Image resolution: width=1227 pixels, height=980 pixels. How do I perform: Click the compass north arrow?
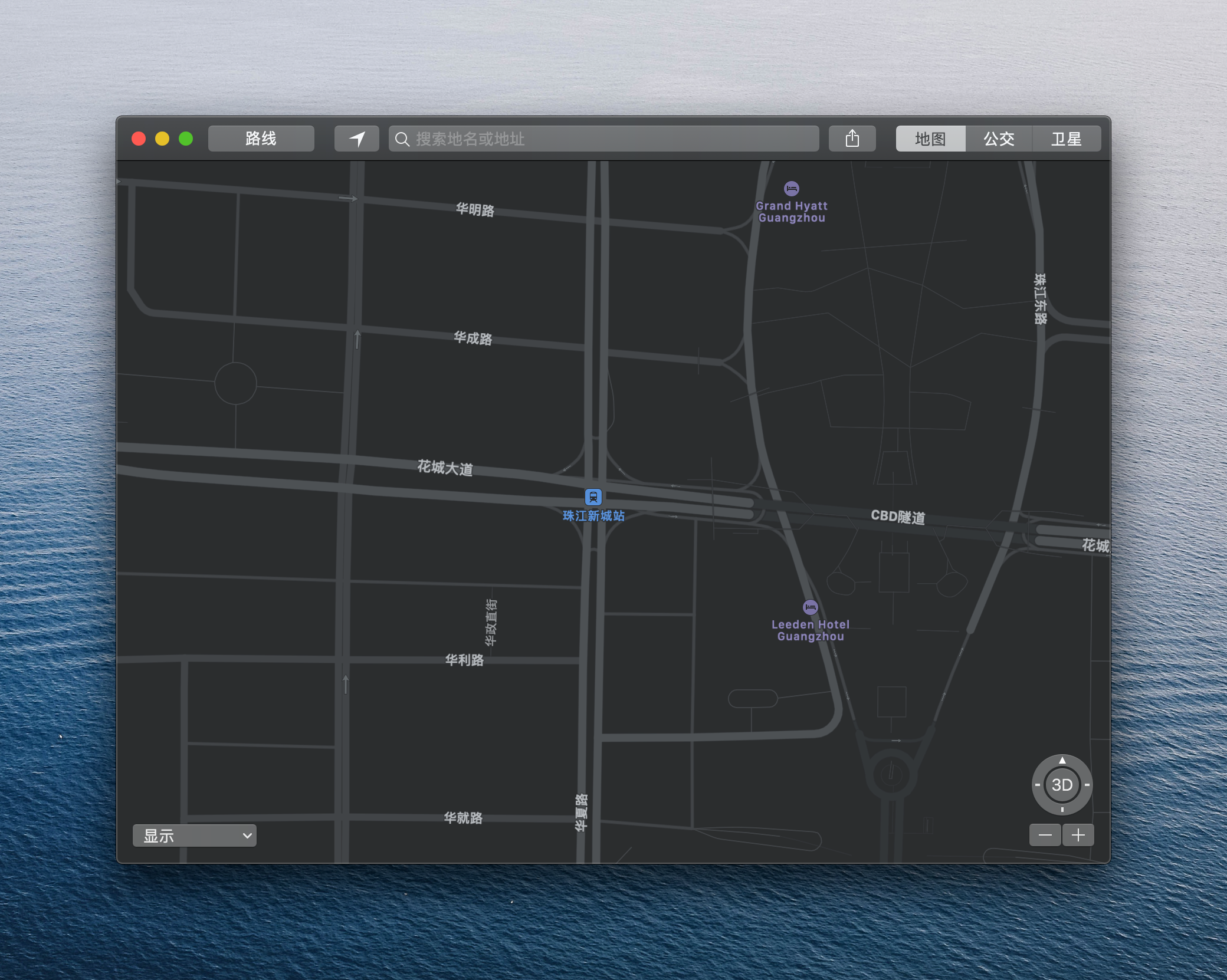(1062, 761)
